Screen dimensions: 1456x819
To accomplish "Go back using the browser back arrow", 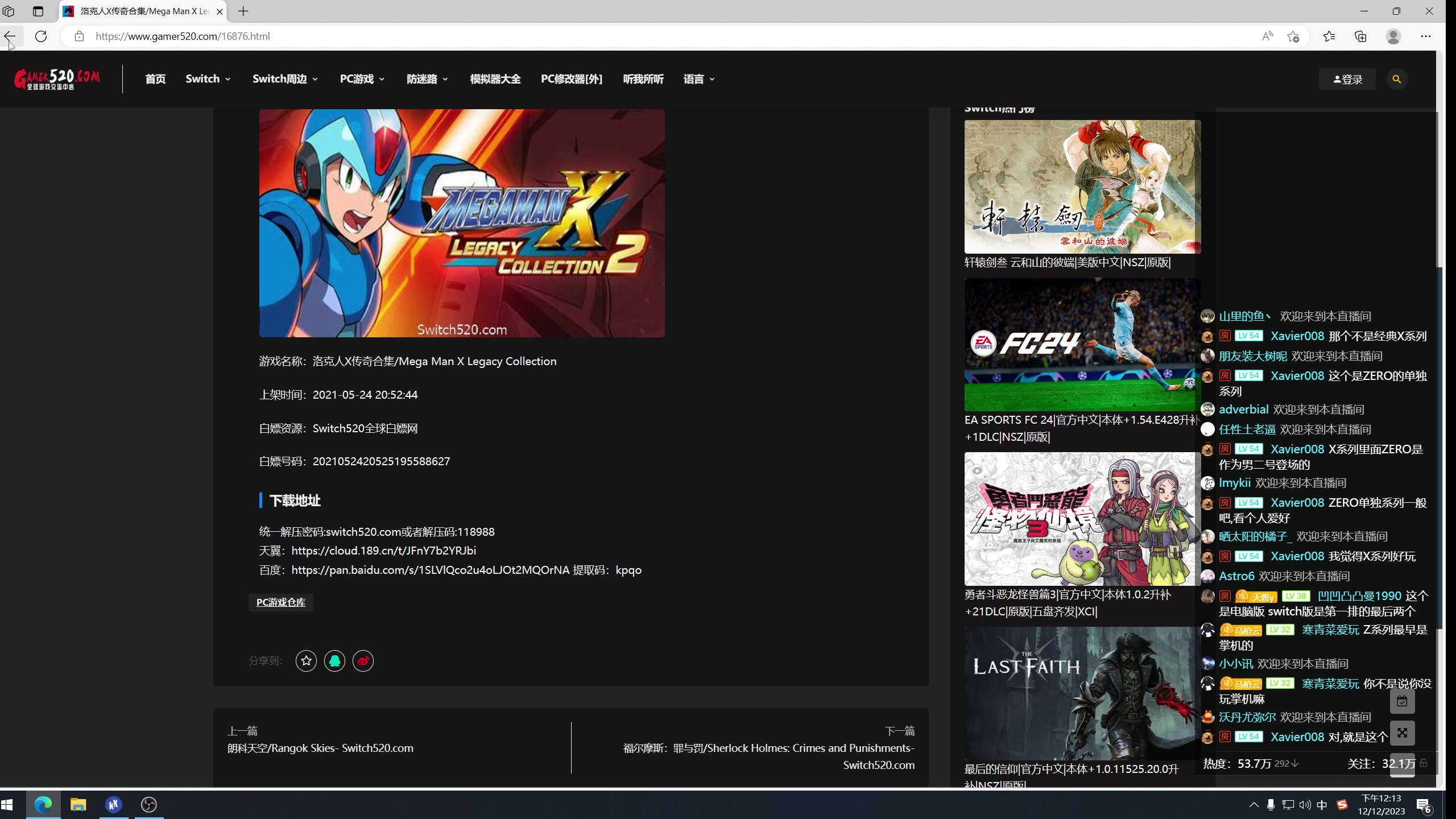I will point(10,36).
